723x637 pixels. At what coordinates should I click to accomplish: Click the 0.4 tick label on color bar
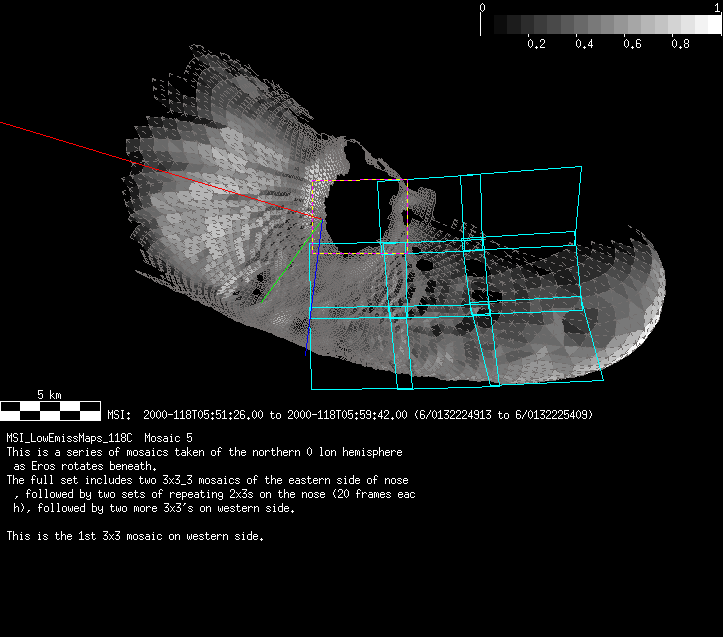[x=584, y=44]
